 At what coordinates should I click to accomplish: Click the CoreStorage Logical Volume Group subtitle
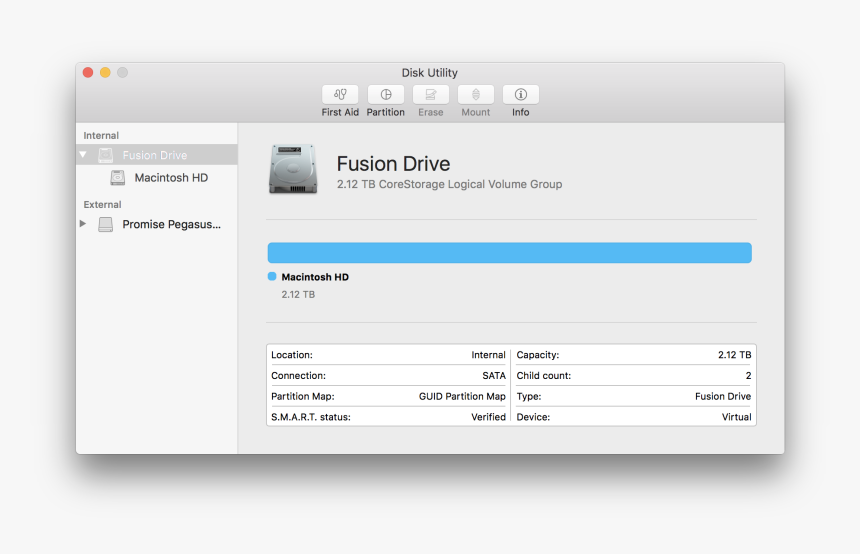(x=449, y=184)
